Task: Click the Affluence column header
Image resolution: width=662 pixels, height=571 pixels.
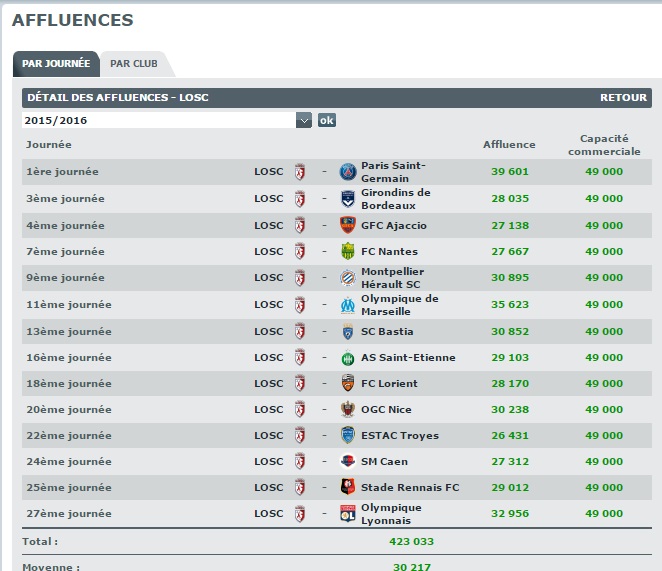Action: tap(509, 144)
